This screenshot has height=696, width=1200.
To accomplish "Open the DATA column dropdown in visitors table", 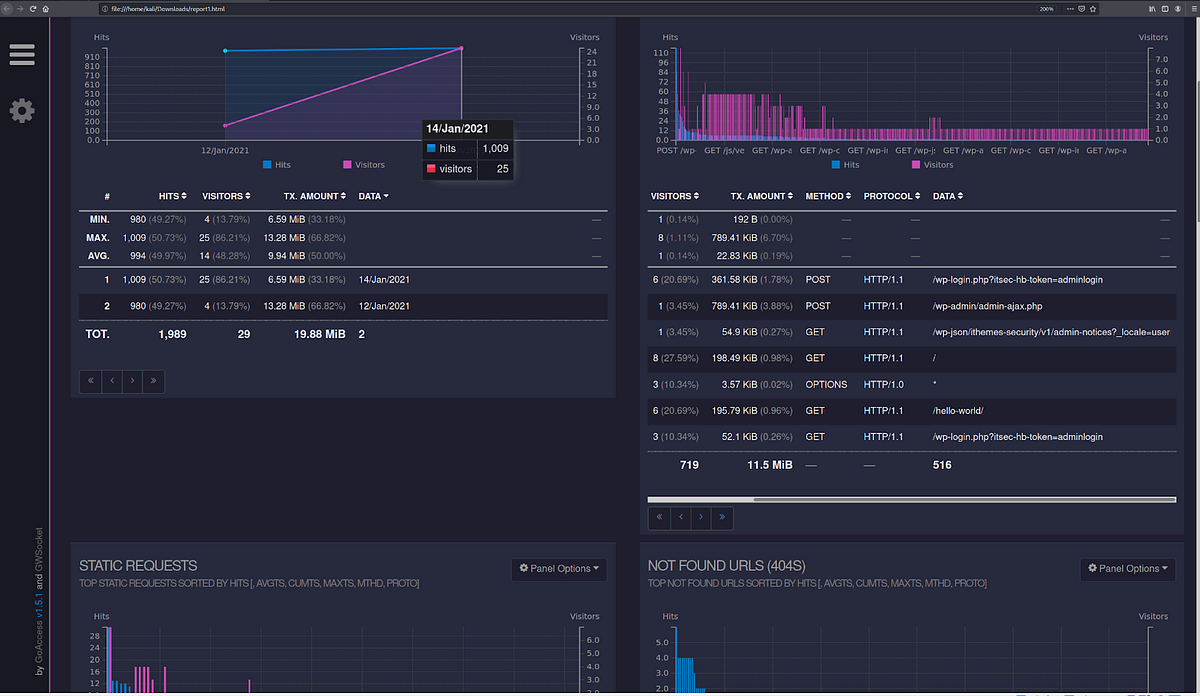I will [373, 196].
